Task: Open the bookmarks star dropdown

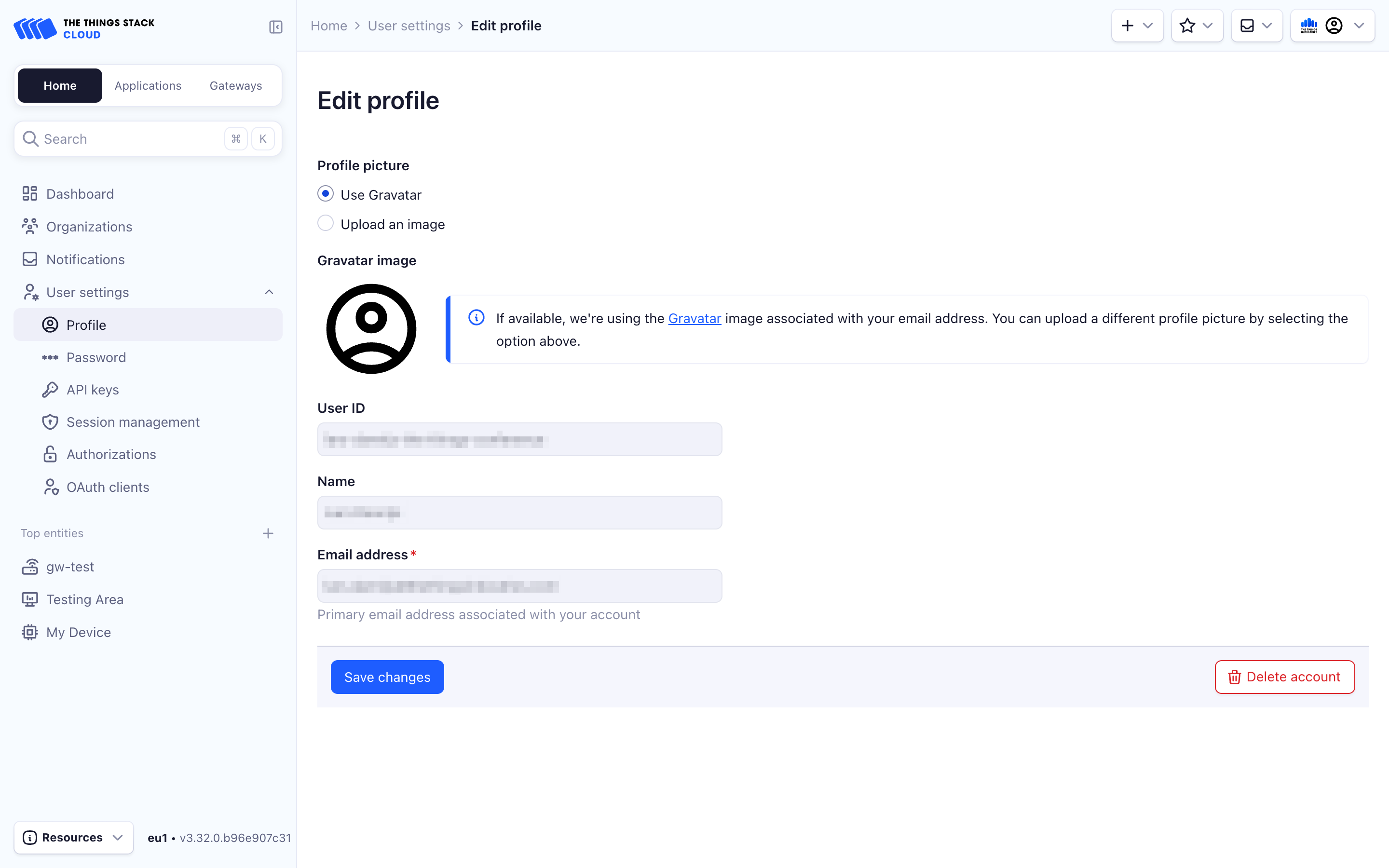Action: coord(1197,26)
